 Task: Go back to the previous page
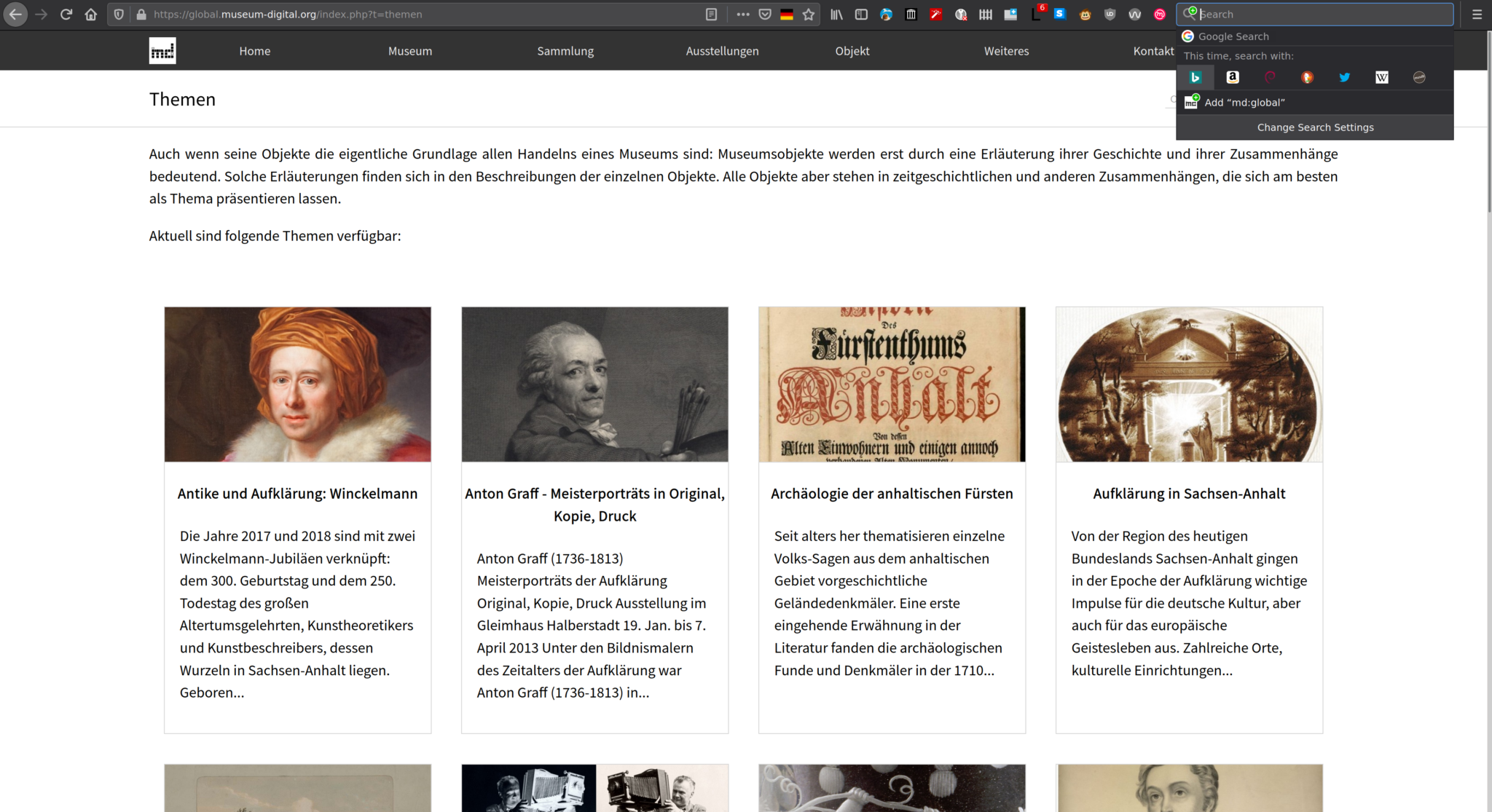coord(15,14)
